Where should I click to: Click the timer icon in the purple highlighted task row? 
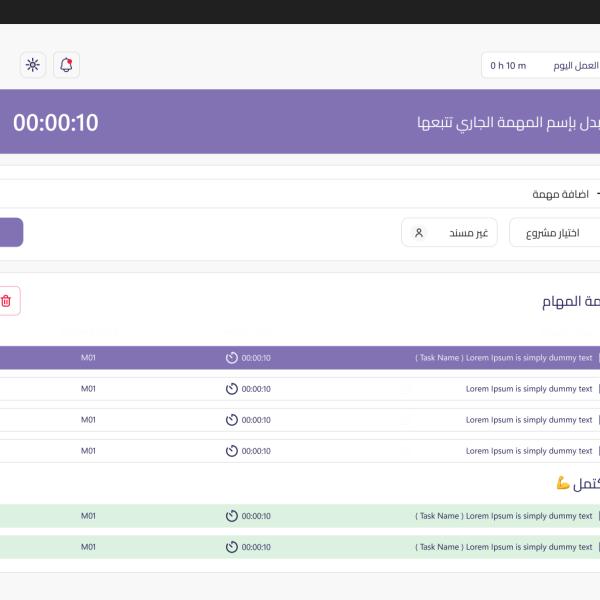pos(232,358)
